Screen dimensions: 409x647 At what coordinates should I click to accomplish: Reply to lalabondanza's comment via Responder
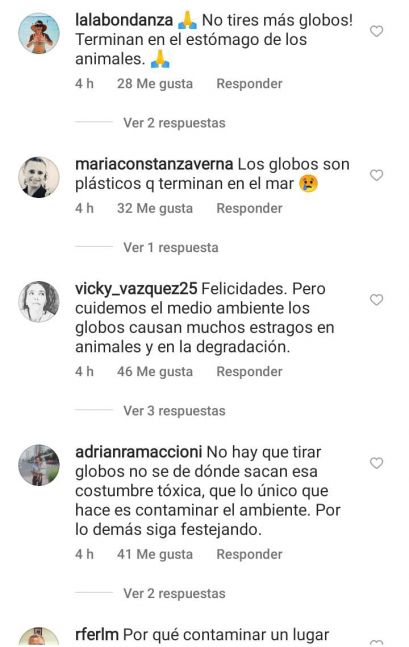coord(249,83)
